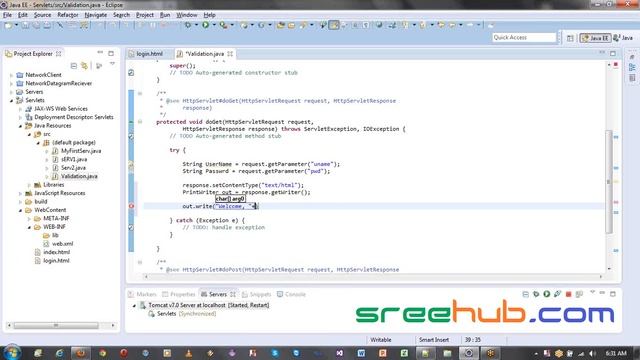Select MyFirstServ.java in the tree
Screen dimensions: 640x360
(81, 151)
